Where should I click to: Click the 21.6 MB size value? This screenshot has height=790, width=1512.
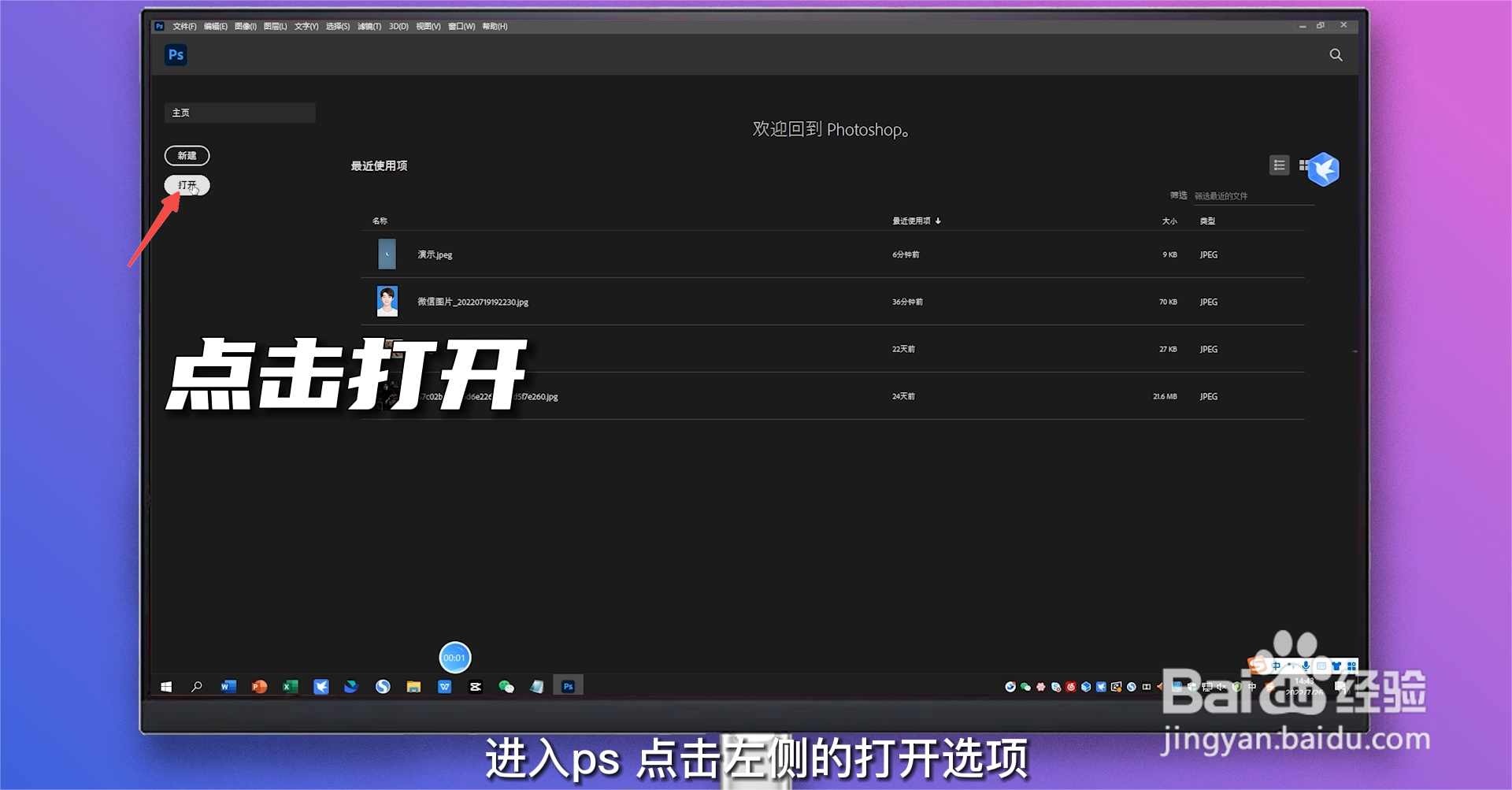pyautogui.click(x=1165, y=396)
